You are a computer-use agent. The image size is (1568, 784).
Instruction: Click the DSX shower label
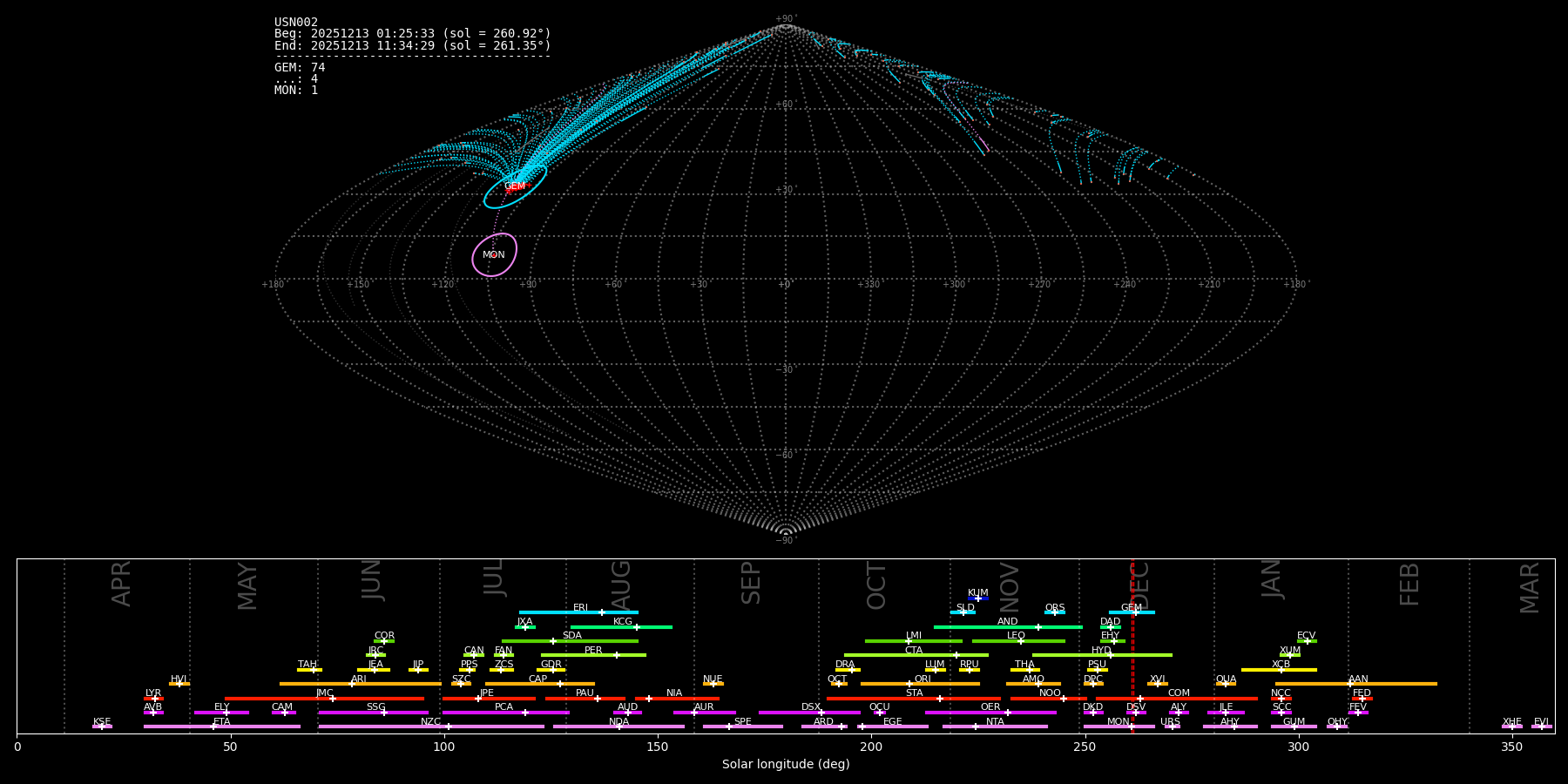coord(811,707)
